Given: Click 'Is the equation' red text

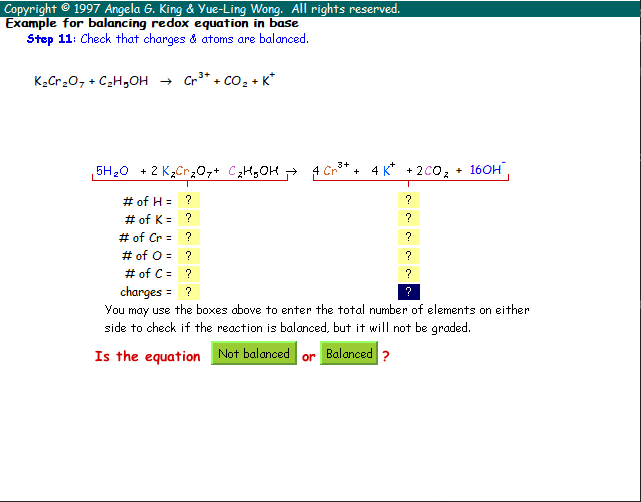Looking at the screenshot, I should [x=148, y=356].
